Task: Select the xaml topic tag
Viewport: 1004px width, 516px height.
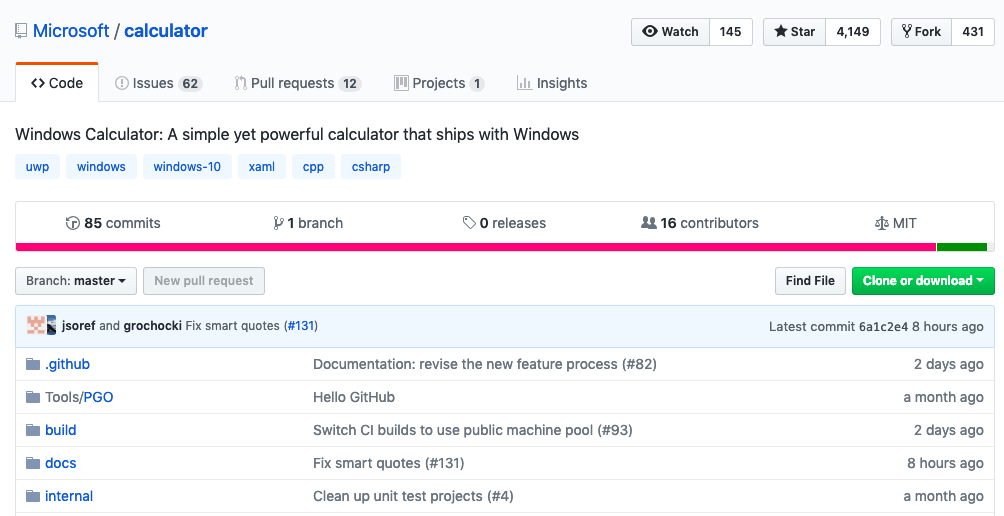Action: (262, 167)
